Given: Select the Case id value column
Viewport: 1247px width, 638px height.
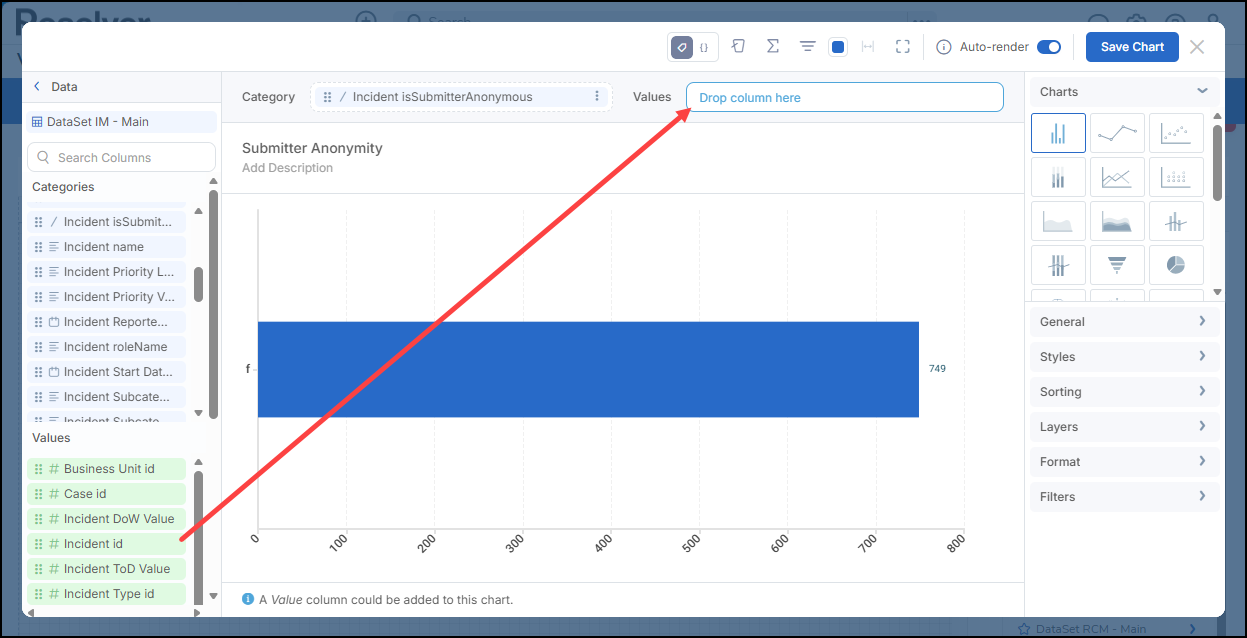Looking at the screenshot, I should pyautogui.click(x=106, y=494).
